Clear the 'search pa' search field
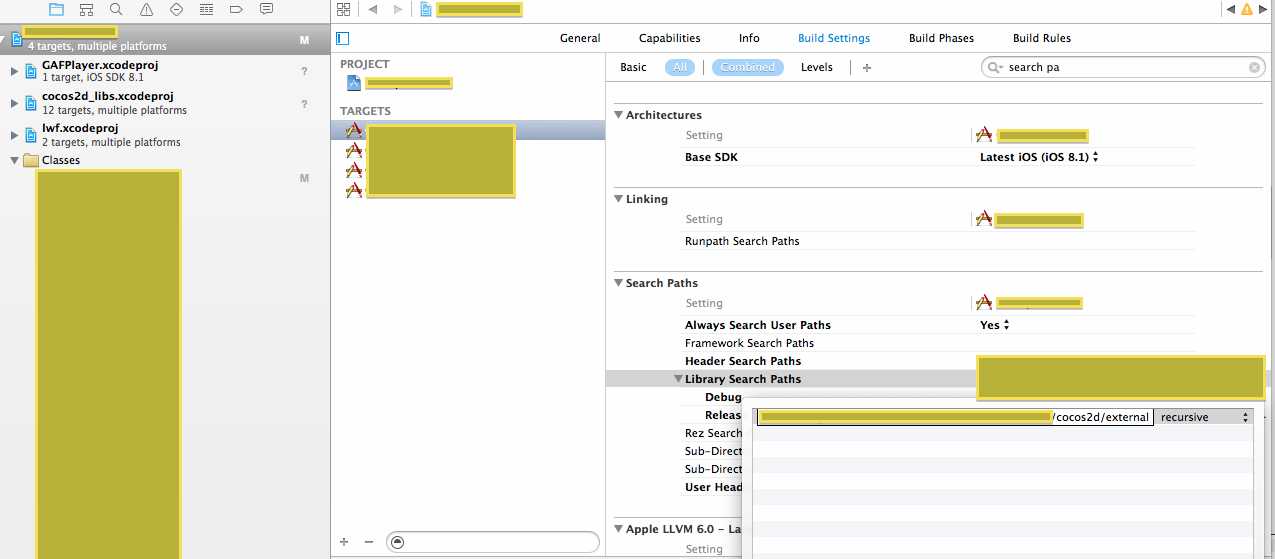 pos(1254,67)
